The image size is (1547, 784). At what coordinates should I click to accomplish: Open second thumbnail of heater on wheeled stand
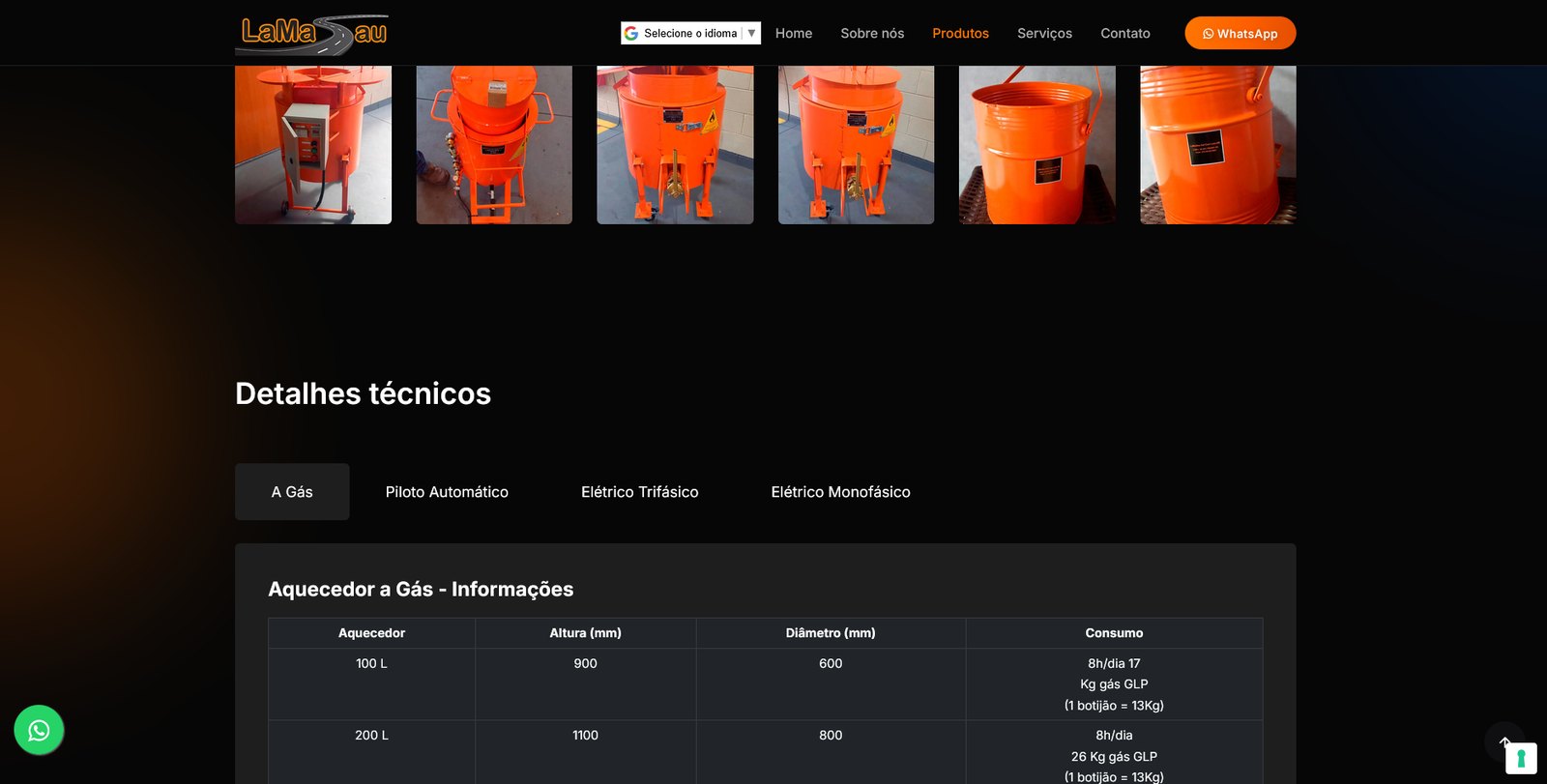(x=494, y=145)
